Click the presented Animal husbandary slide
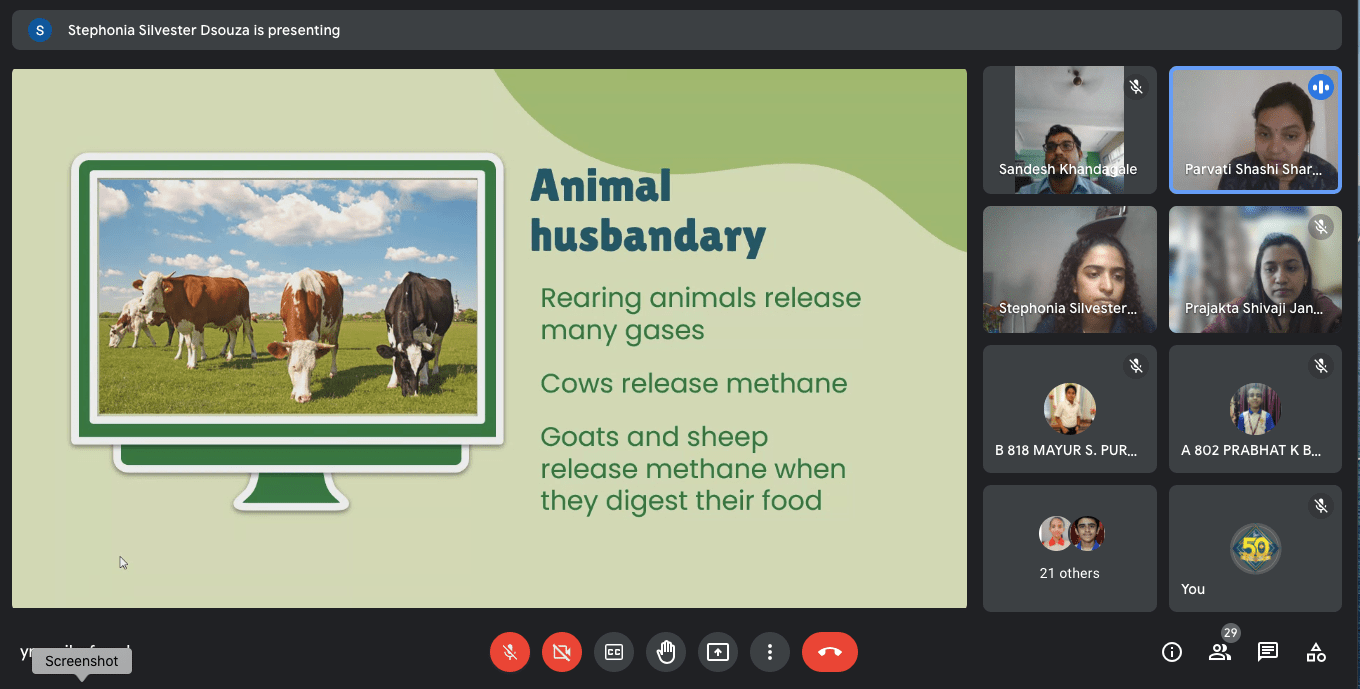The image size is (1360, 689). pyautogui.click(x=489, y=338)
